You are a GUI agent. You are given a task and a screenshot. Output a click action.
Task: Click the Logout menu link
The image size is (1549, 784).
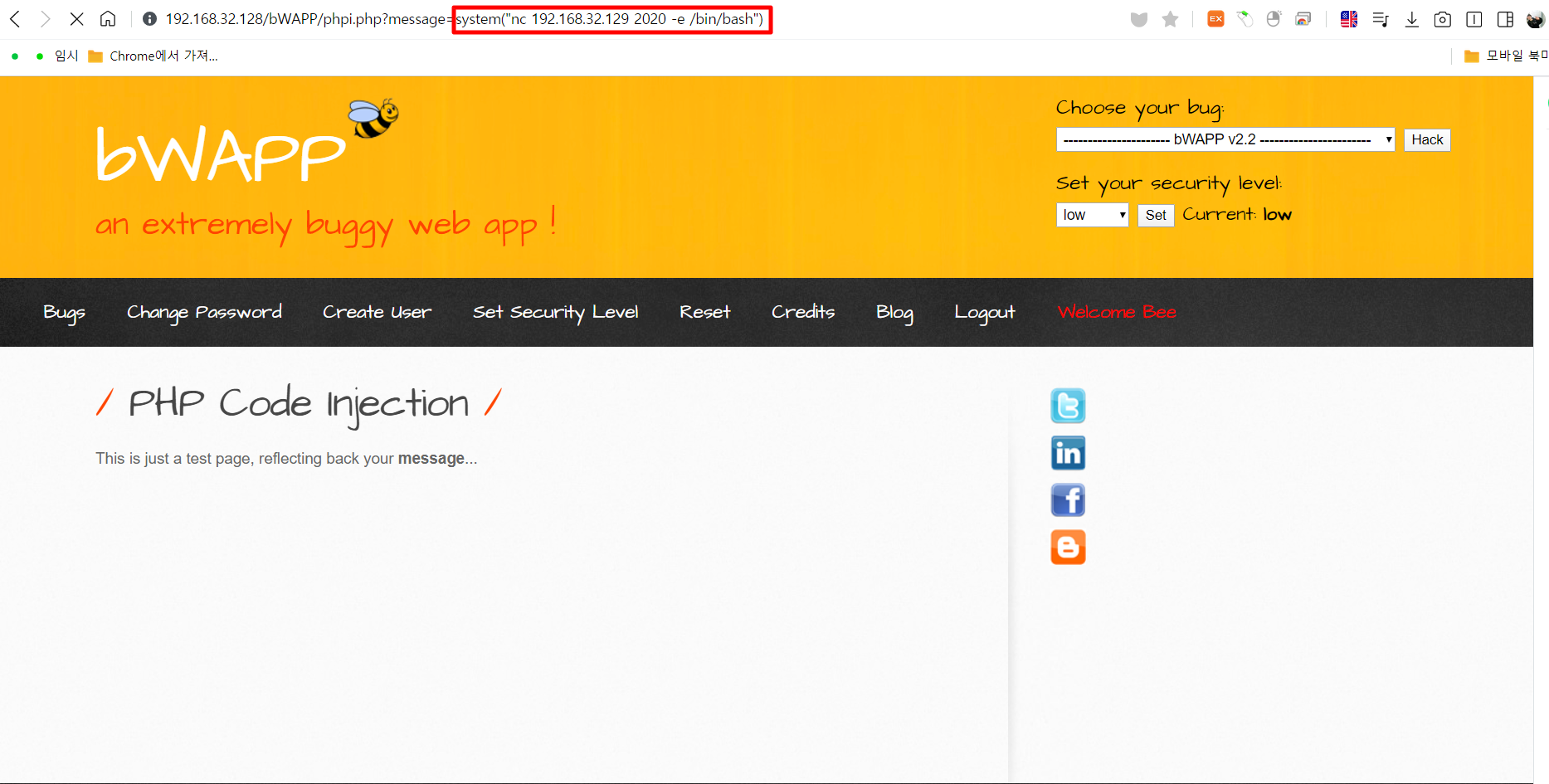985,312
